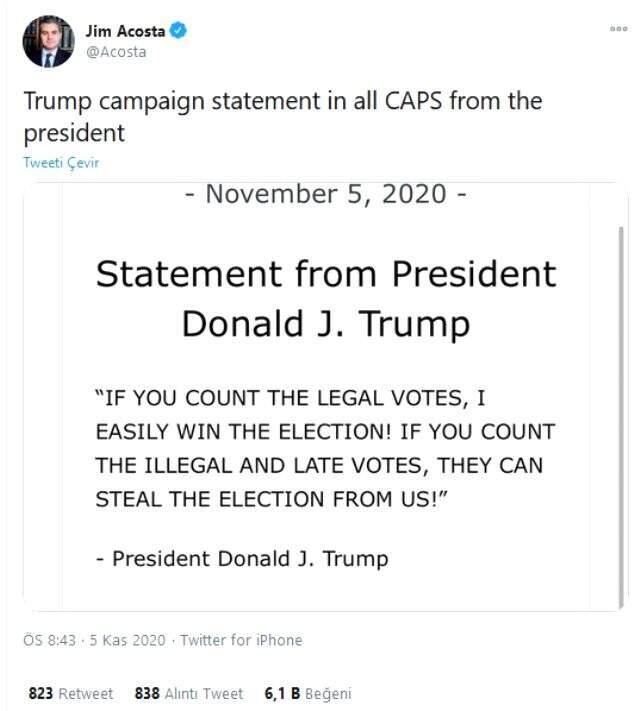View the 823 Retweet list
640x711 pixels.
point(69,693)
